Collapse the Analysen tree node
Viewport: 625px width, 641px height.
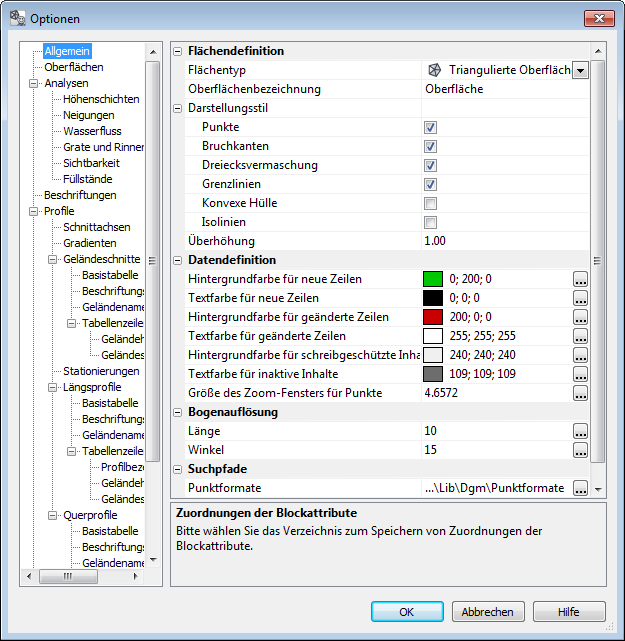pyautogui.click(x=33, y=83)
